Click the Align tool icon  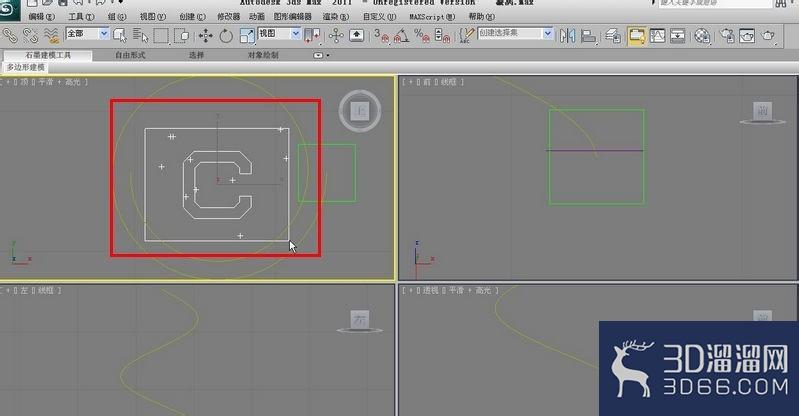[589, 36]
